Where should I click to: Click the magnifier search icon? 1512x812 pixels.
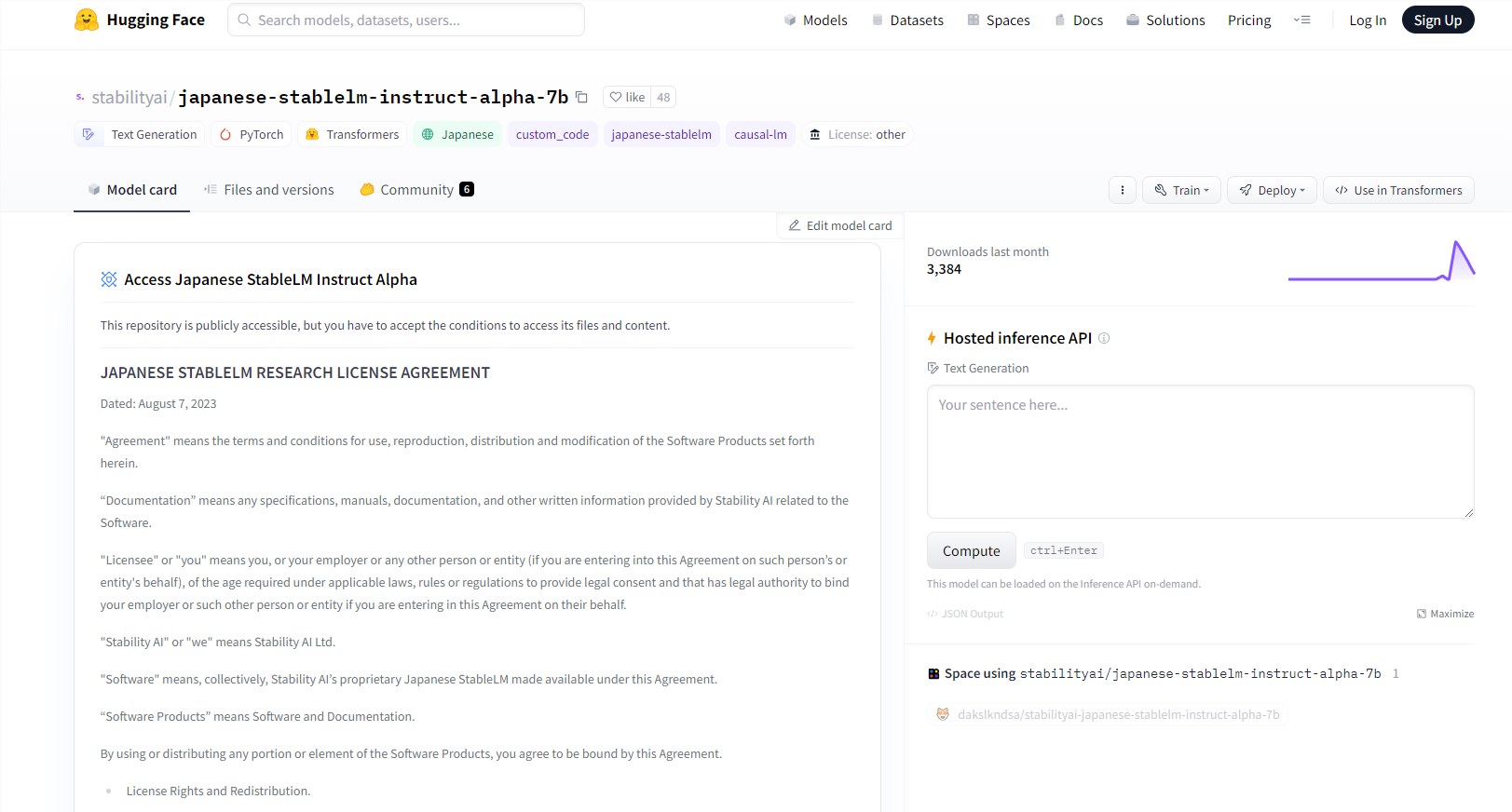(244, 20)
